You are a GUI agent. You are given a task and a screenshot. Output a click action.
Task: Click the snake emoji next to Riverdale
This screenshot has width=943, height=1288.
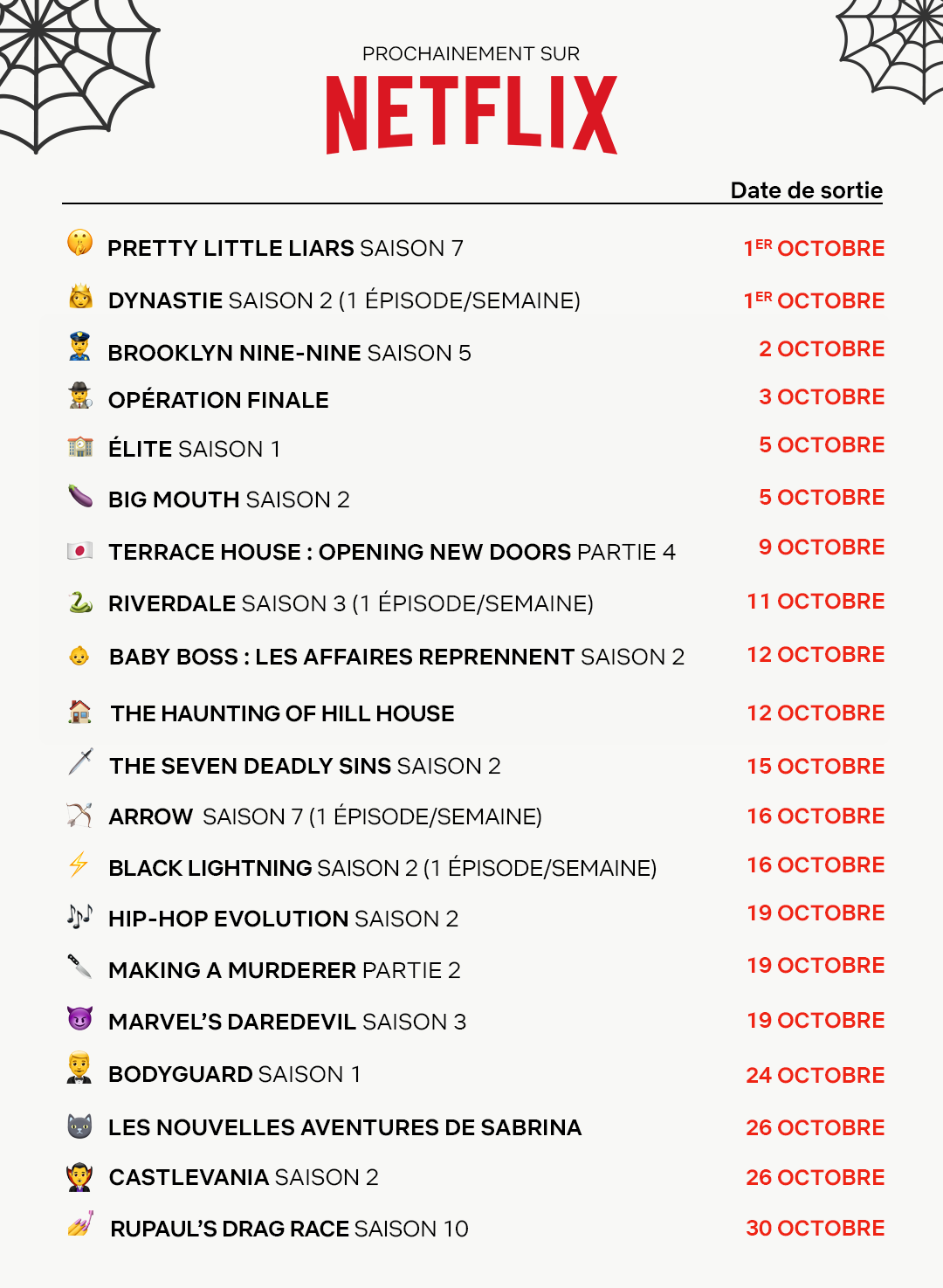pyautogui.click(x=80, y=602)
